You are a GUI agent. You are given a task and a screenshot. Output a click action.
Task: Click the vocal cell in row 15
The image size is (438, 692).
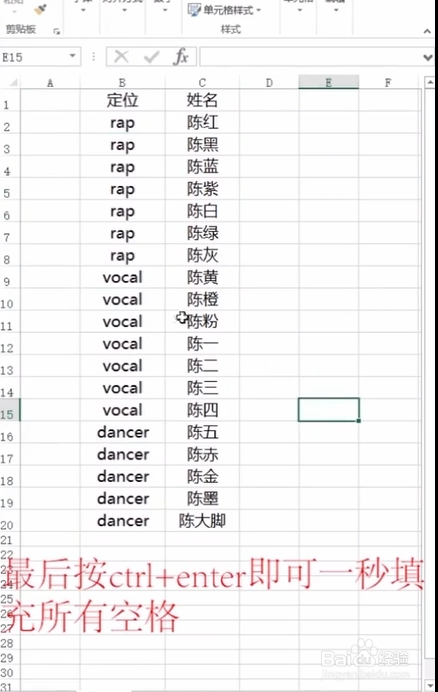[x=122, y=410]
